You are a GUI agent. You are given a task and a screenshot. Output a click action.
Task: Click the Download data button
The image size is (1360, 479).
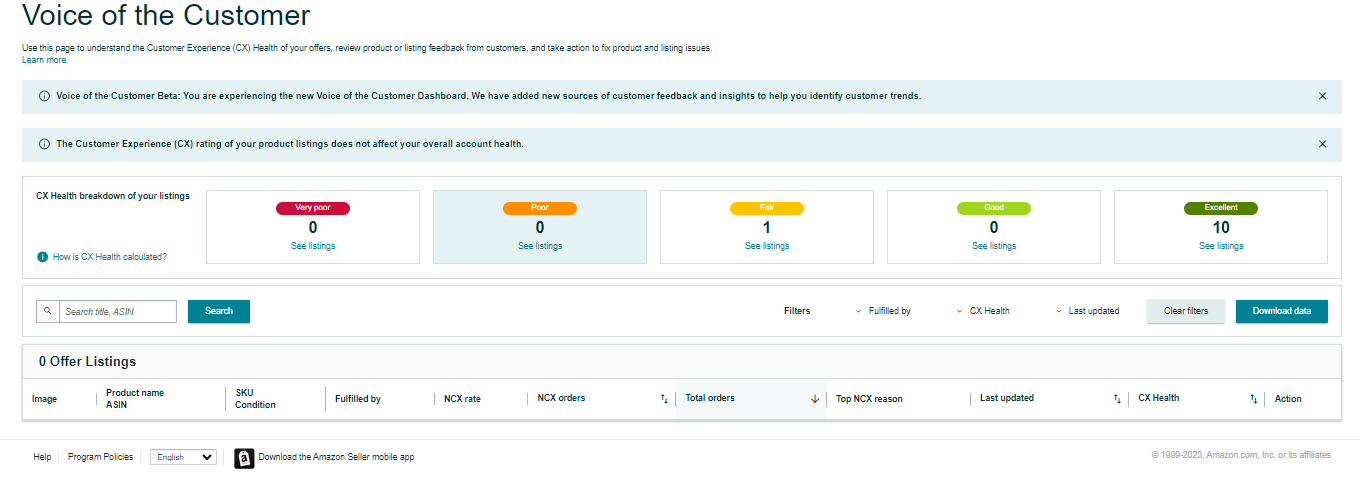pos(1282,311)
